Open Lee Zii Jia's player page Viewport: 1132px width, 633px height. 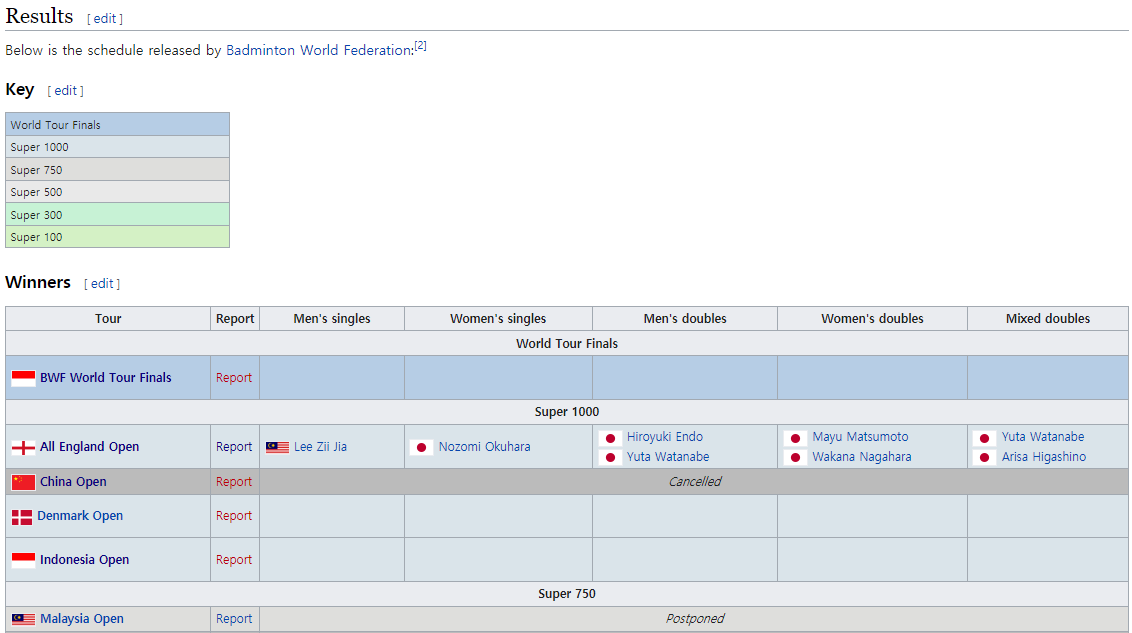click(x=320, y=447)
